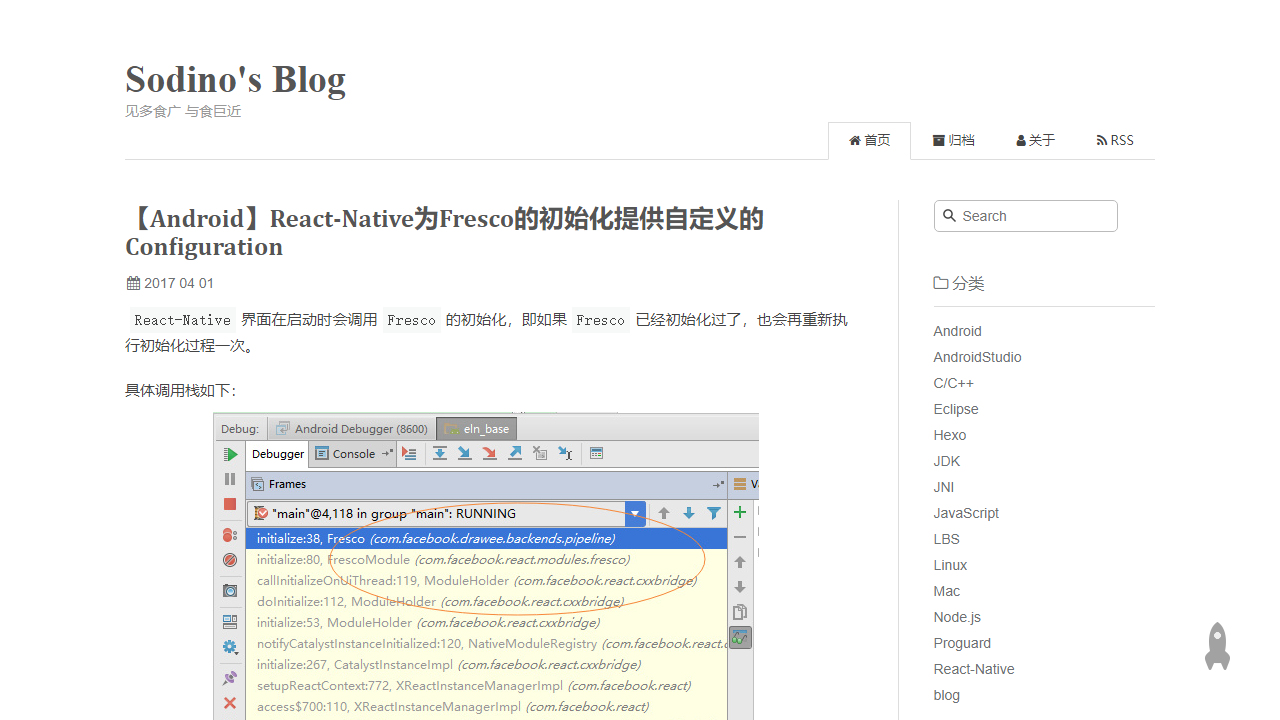Image resolution: width=1280 pixels, height=720 pixels.
Task: Click the copy icon in the Variables side strip
Action: coord(740,612)
